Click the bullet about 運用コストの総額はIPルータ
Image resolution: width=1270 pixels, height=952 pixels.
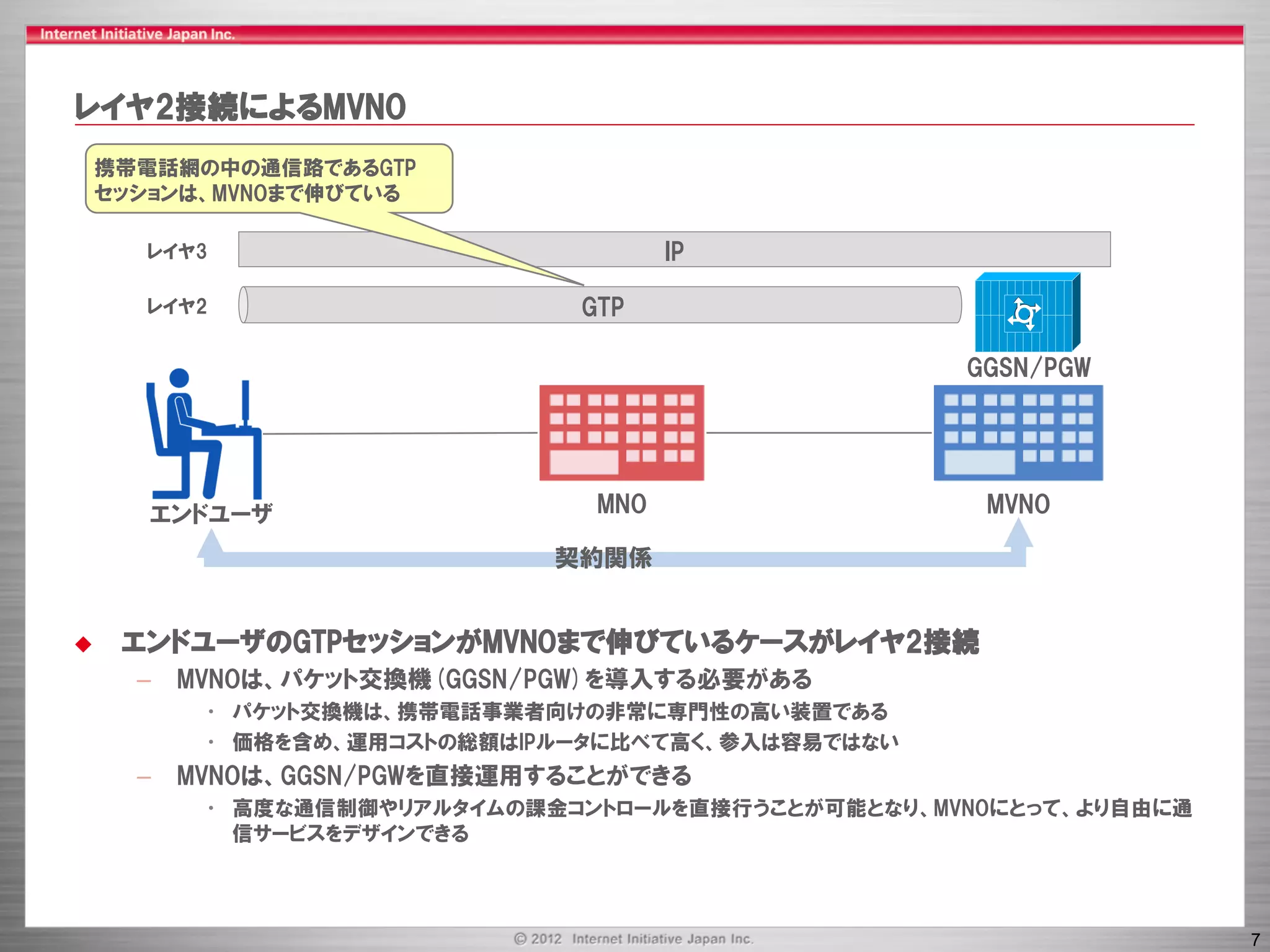566,742
